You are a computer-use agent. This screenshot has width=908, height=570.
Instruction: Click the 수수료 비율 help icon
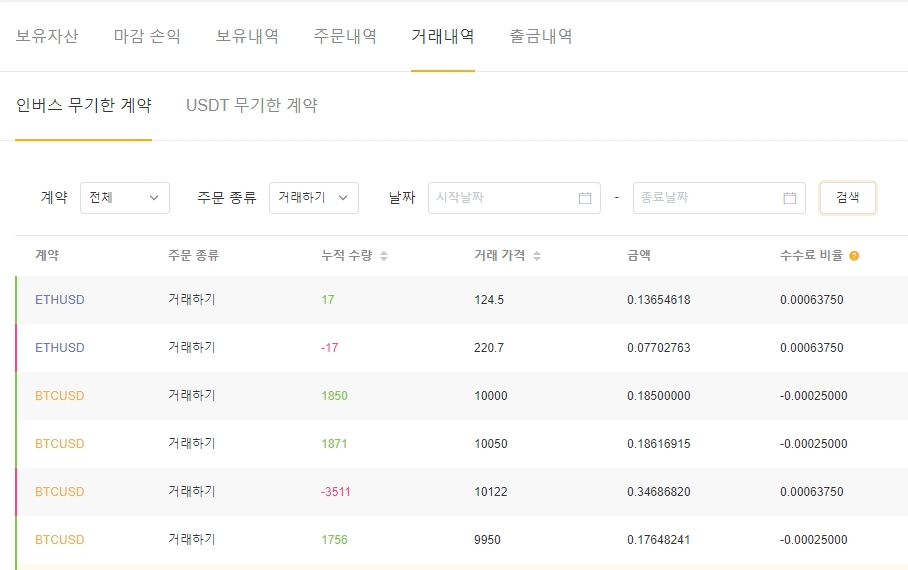point(854,256)
